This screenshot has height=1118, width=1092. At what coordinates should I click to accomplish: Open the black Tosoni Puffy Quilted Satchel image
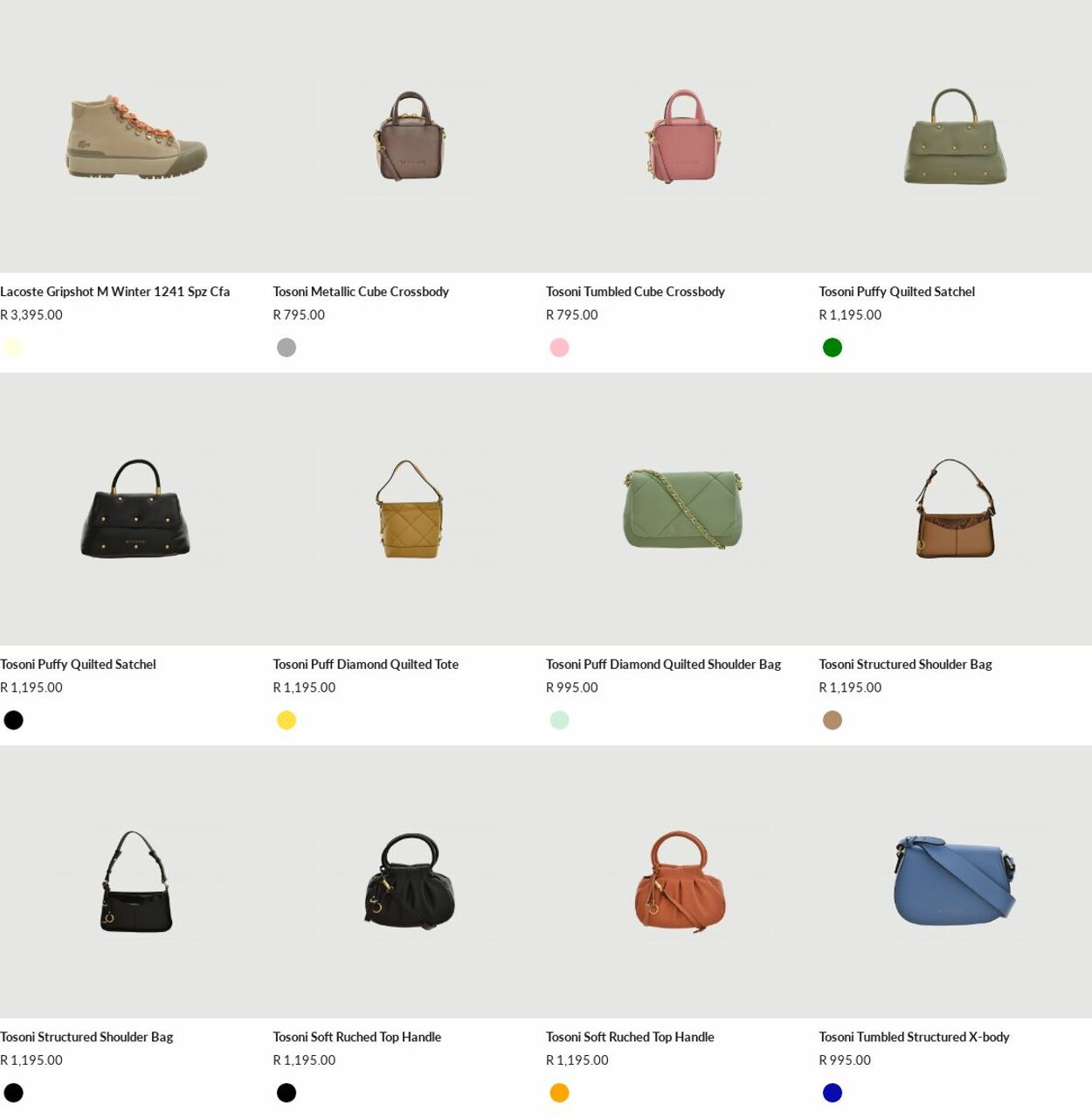(x=136, y=509)
